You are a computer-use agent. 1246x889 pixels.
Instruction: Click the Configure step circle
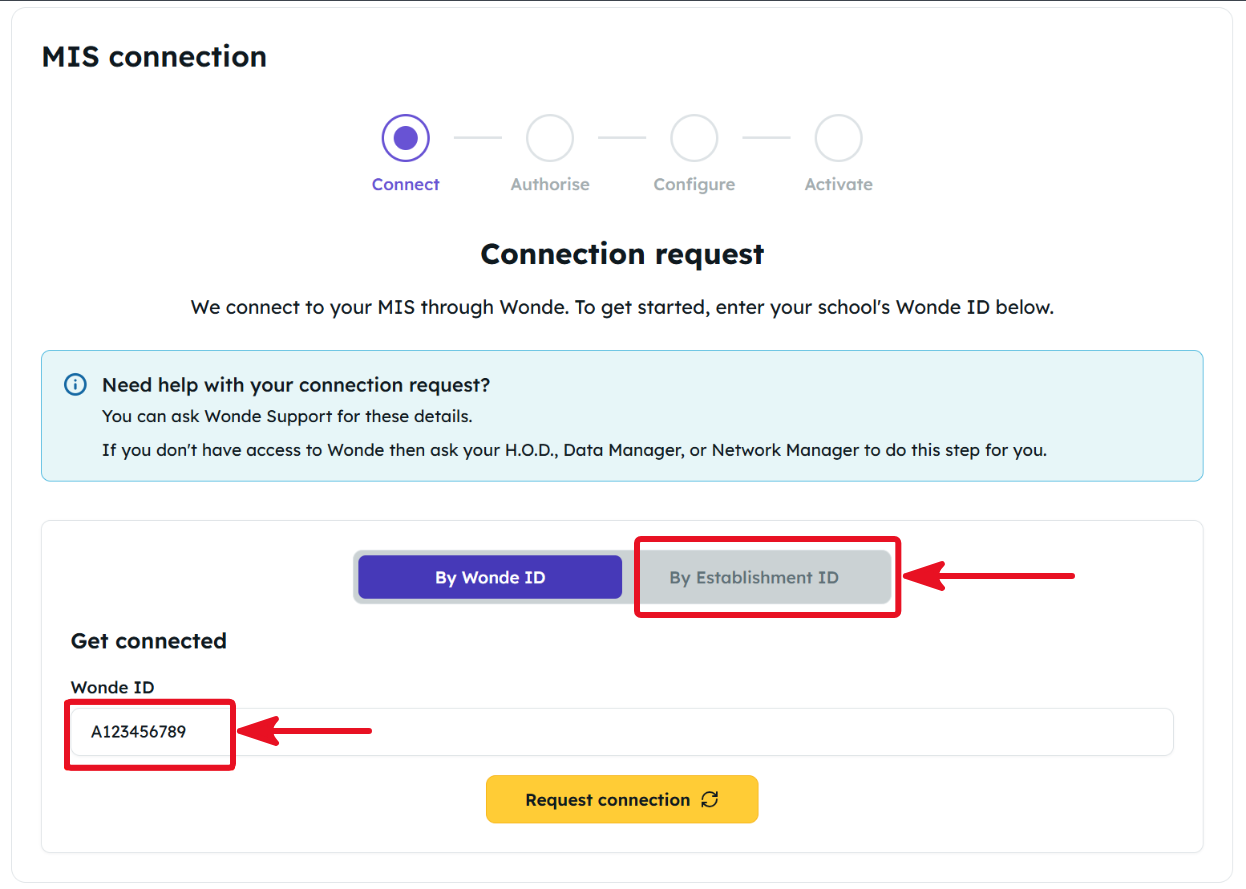pos(694,138)
